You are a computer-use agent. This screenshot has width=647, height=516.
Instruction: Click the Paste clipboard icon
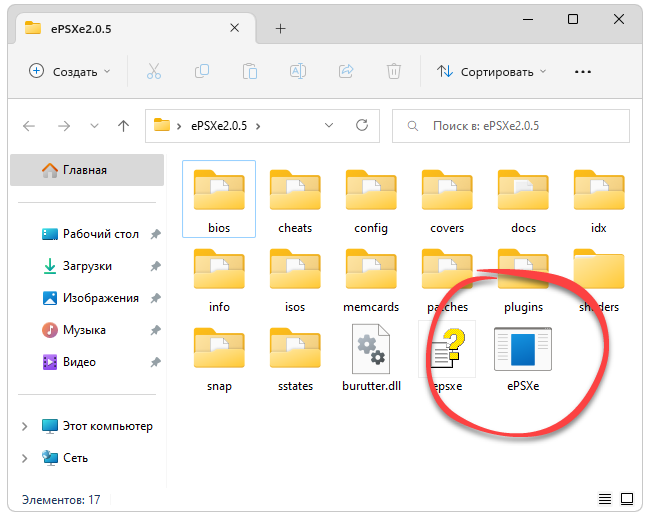(250, 72)
